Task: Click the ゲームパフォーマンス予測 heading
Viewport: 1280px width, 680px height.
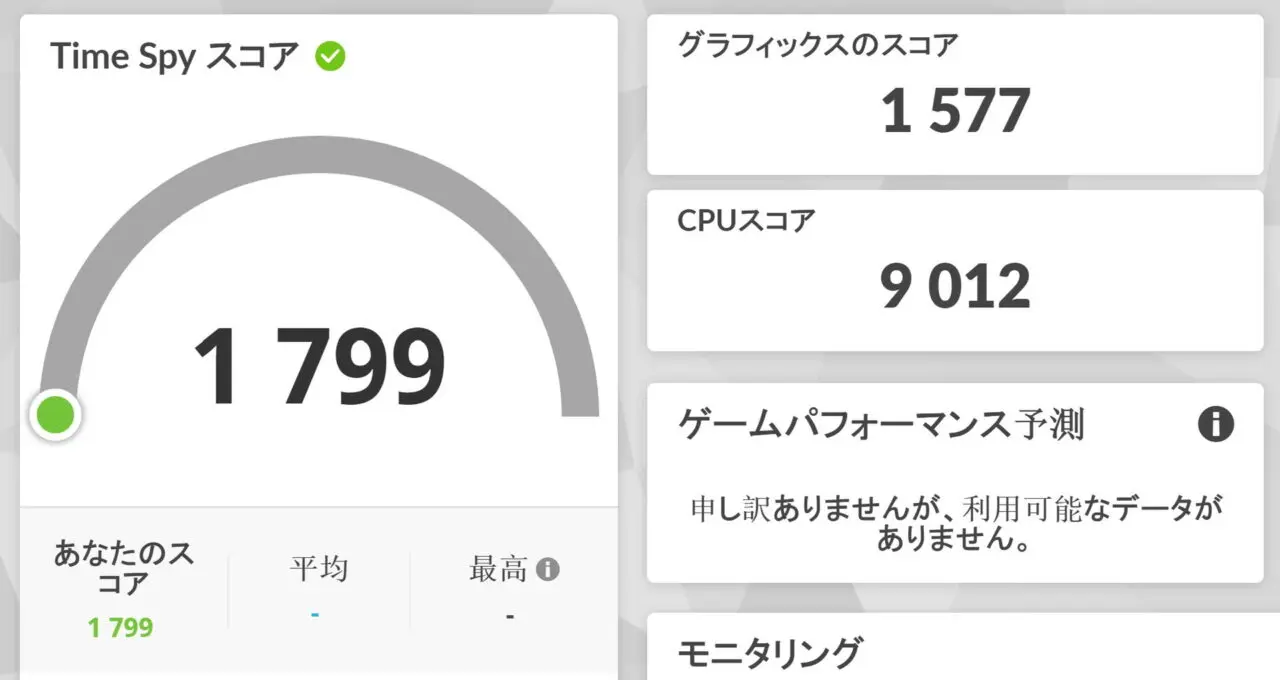Action: tap(880, 426)
